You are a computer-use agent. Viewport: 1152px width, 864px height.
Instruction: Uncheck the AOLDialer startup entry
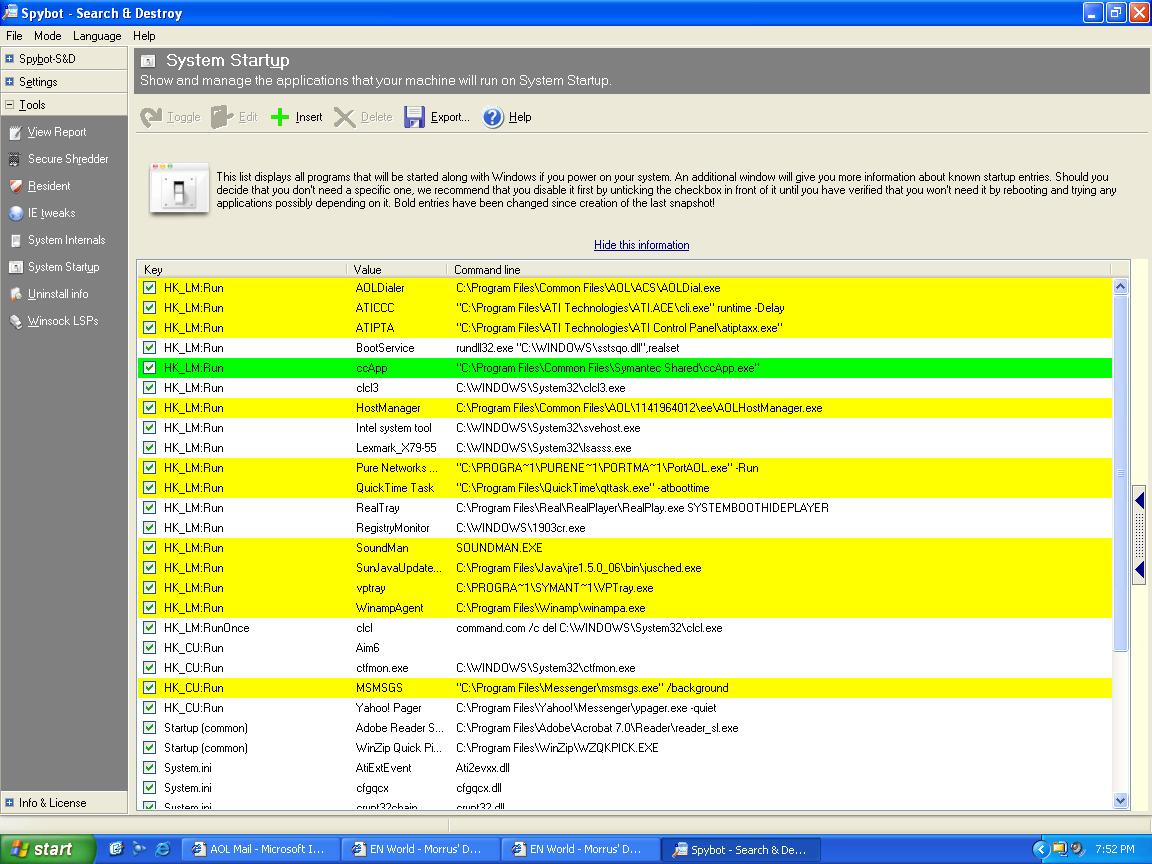pos(150,288)
